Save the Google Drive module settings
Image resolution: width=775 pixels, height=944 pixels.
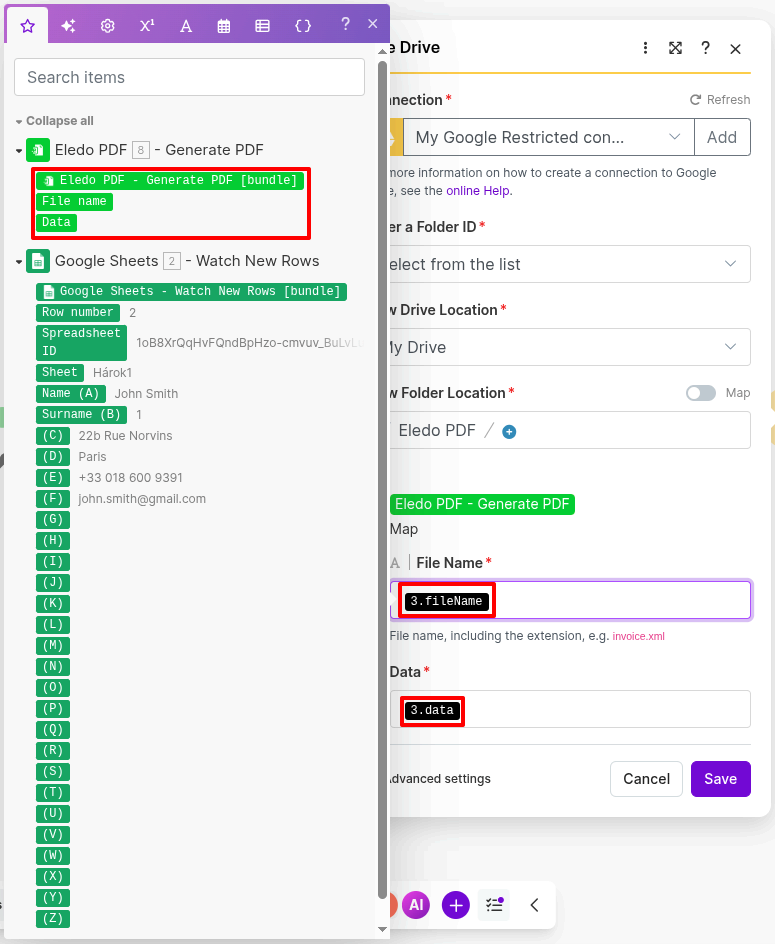(720, 779)
